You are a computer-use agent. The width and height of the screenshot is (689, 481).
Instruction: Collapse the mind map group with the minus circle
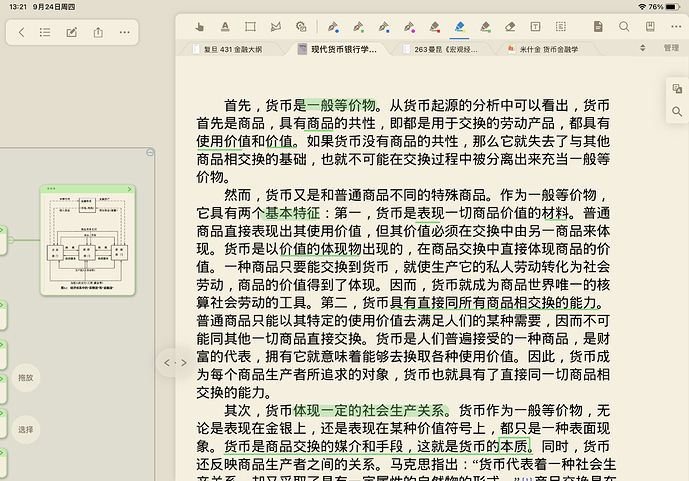coord(150,152)
